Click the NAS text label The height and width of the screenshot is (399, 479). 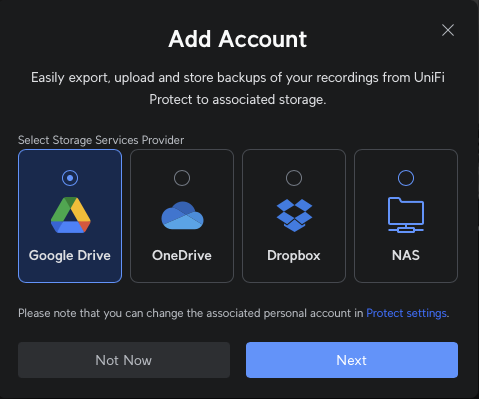406,256
